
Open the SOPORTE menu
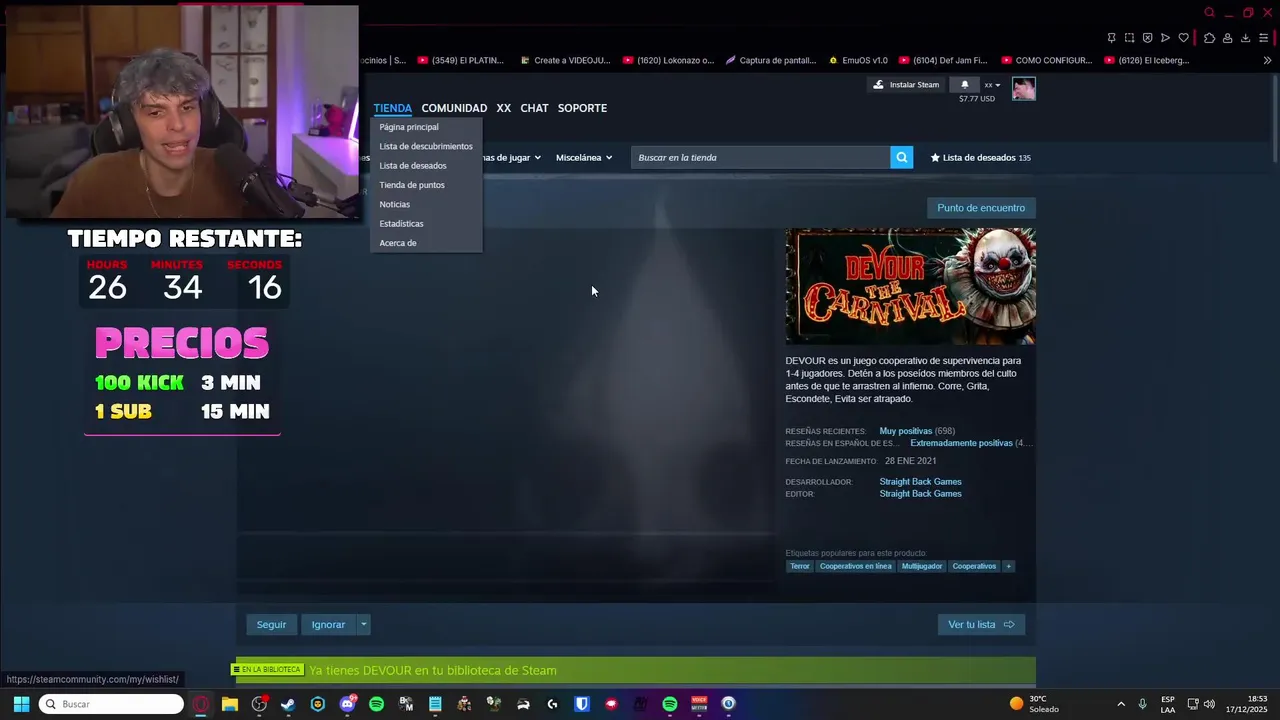582,108
